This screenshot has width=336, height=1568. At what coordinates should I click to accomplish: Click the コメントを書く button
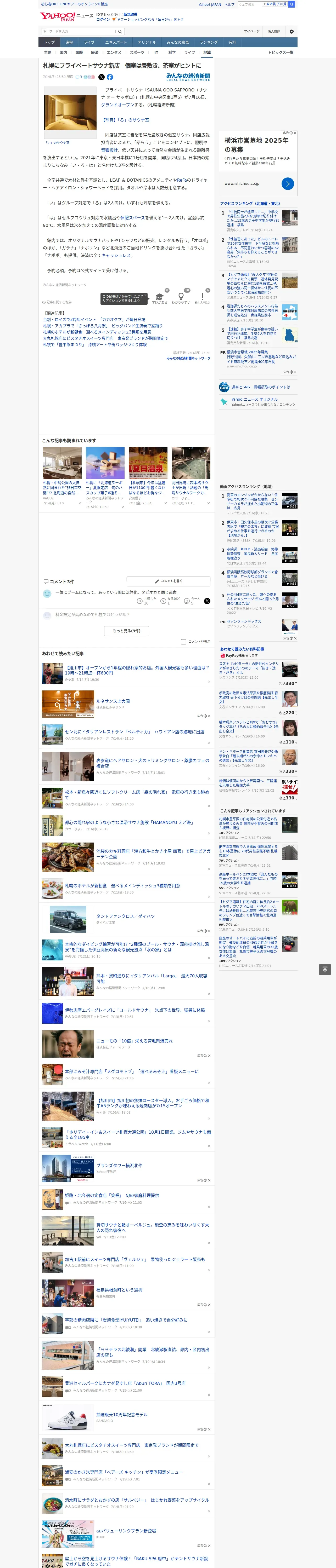coord(168,581)
